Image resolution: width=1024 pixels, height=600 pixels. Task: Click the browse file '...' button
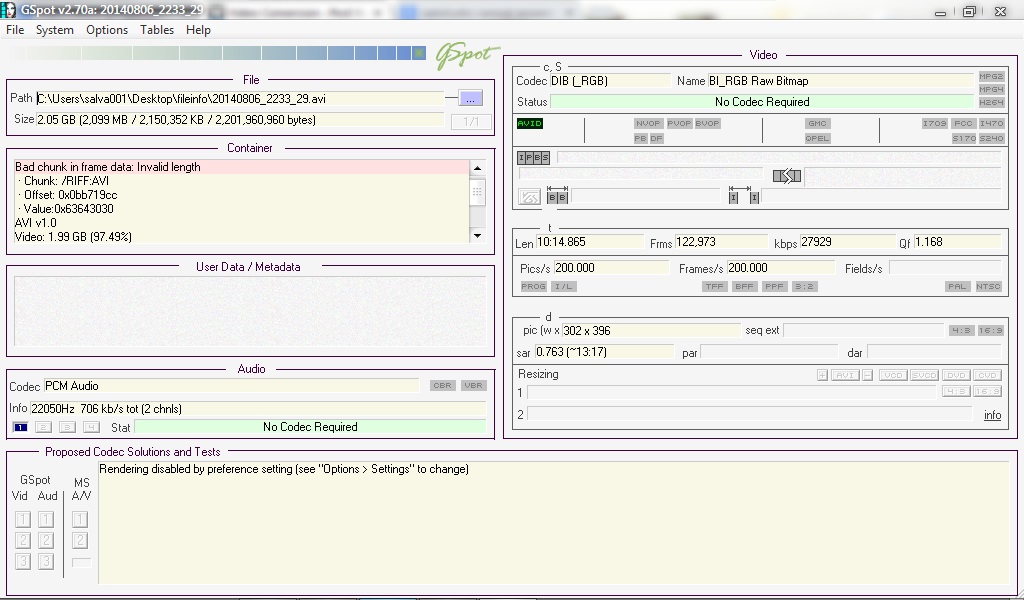[470, 98]
